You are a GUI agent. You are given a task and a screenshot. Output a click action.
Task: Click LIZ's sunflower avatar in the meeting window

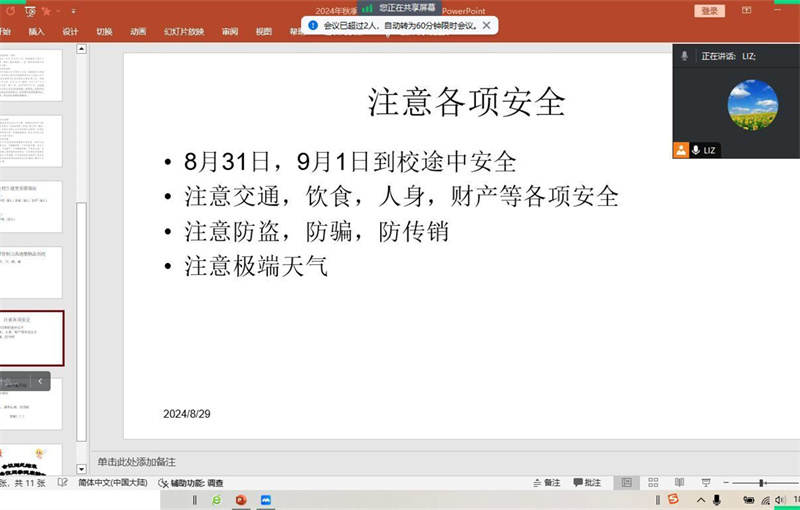tap(752, 104)
